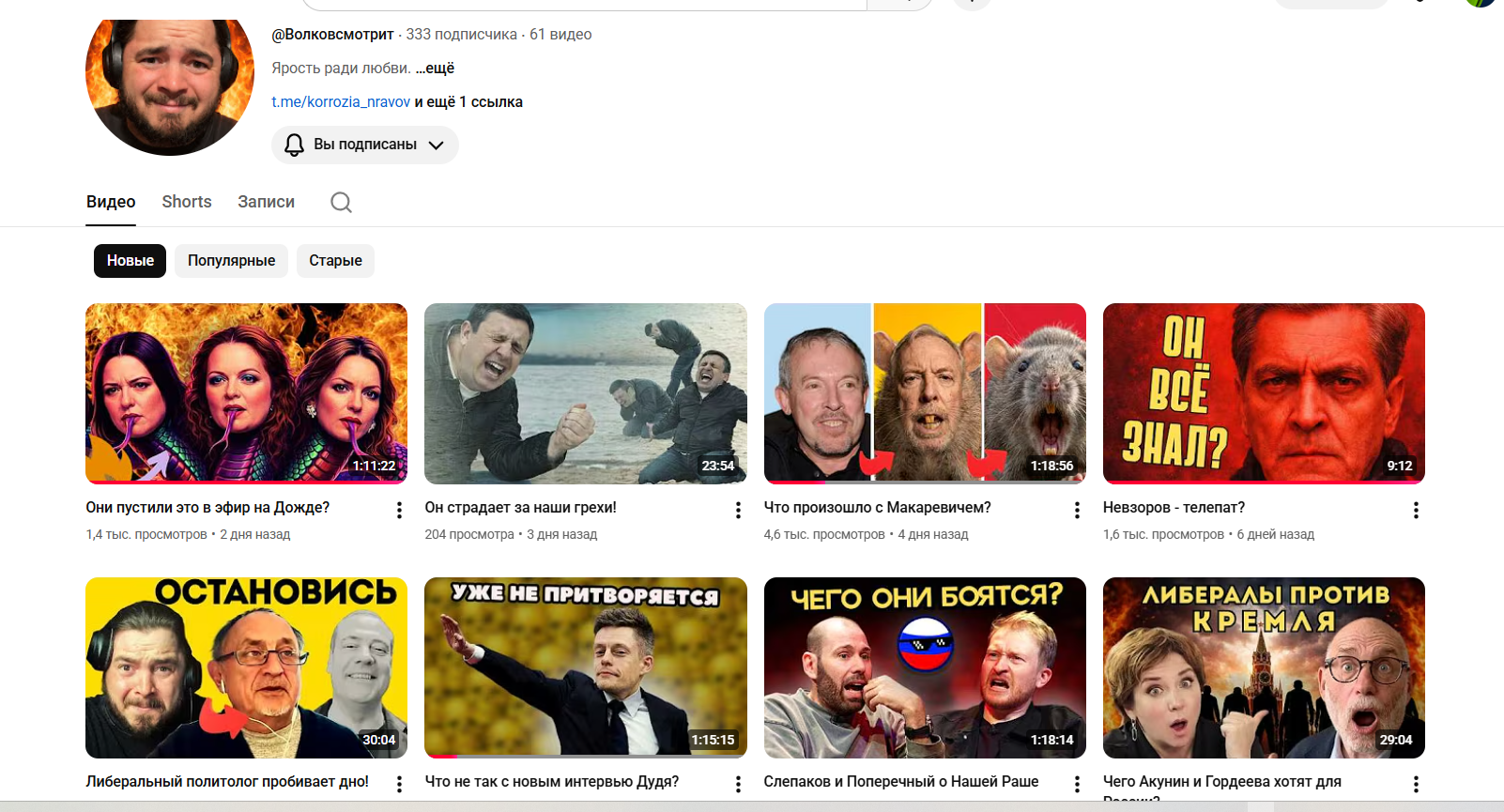
Task: Select the 'Популярные' sort filter chip
Action: coord(231,261)
